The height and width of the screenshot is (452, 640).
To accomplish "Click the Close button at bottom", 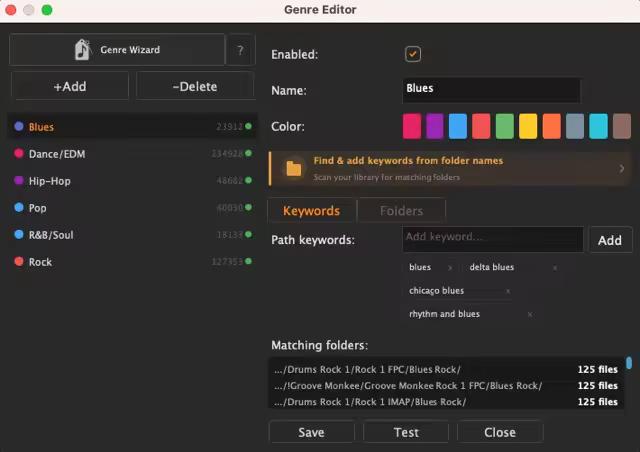I will (x=500, y=432).
